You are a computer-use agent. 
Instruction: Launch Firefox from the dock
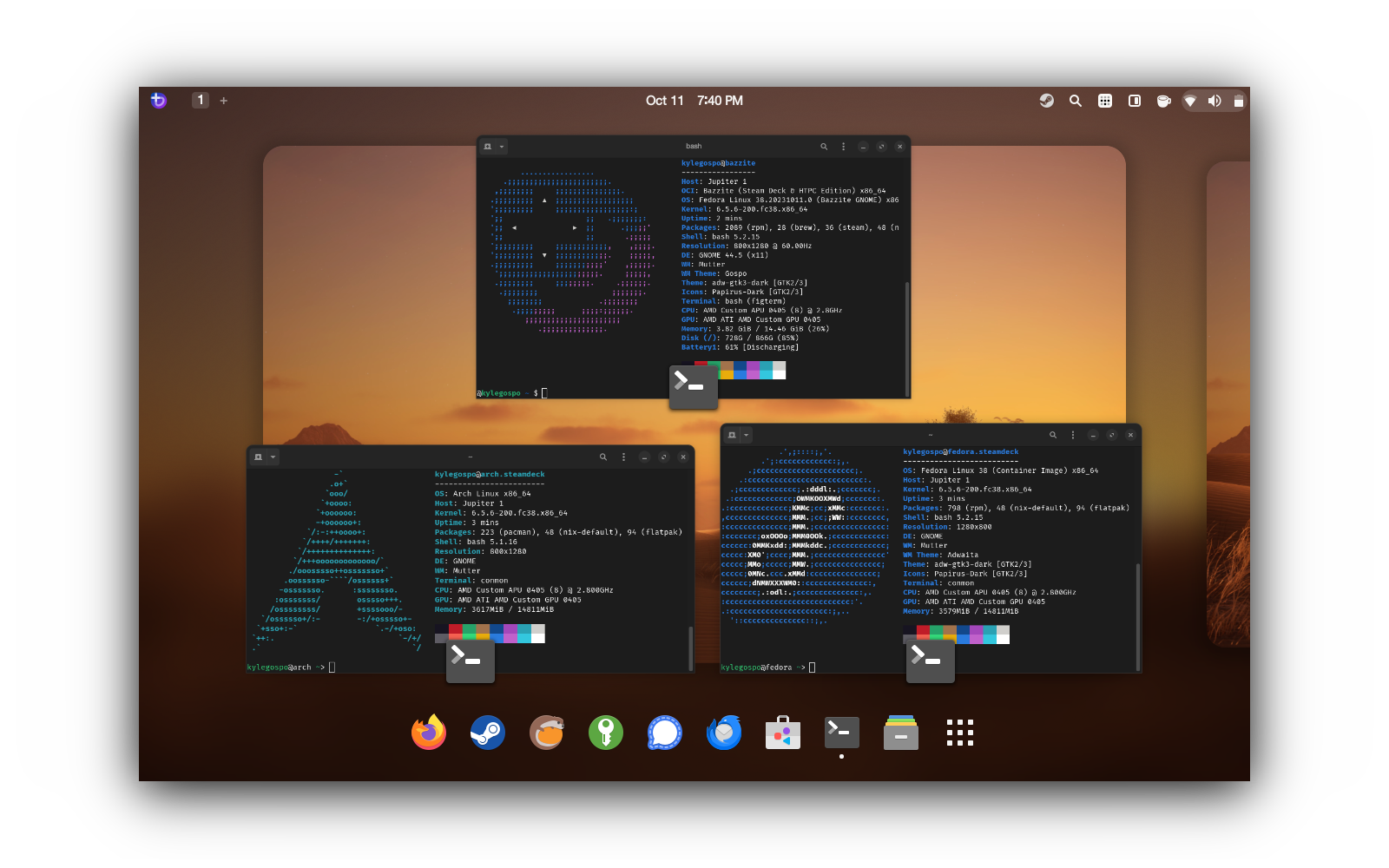429,733
